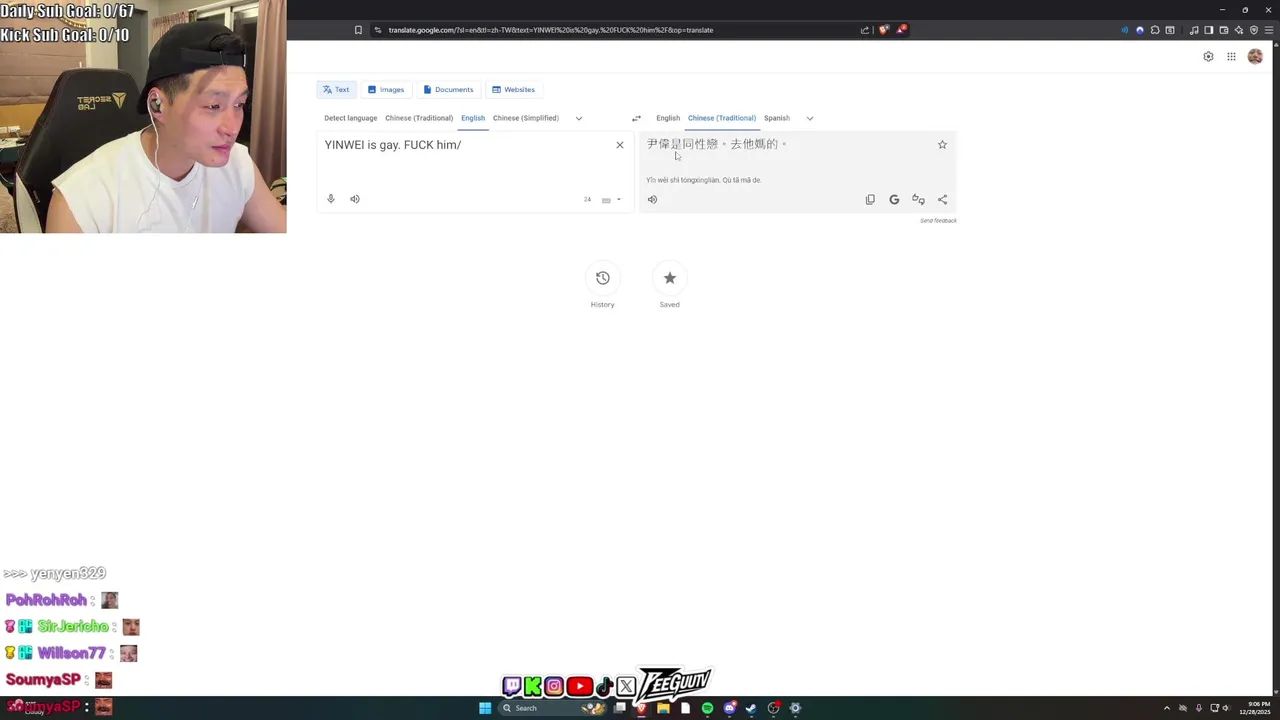This screenshot has width=1280, height=720.
Task: Click the music note media control icon
Action: pyautogui.click(x=1194, y=30)
